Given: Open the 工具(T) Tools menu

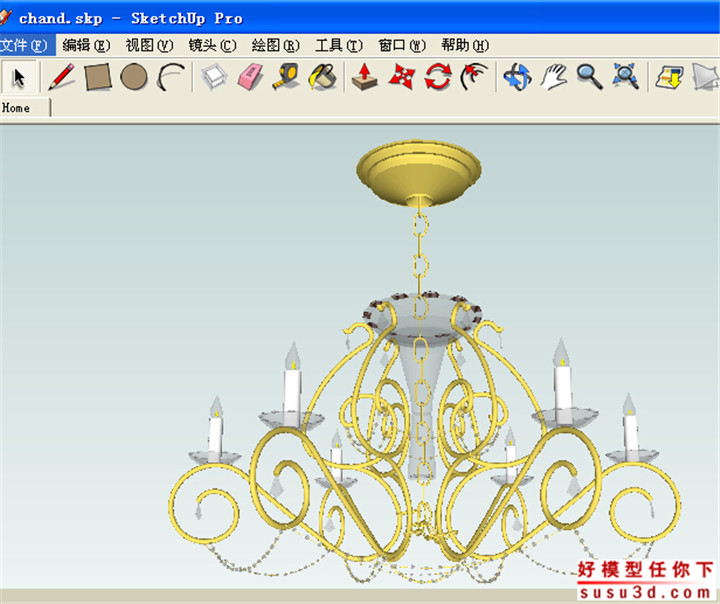Looking at the screenshot, I should point(338,45).
